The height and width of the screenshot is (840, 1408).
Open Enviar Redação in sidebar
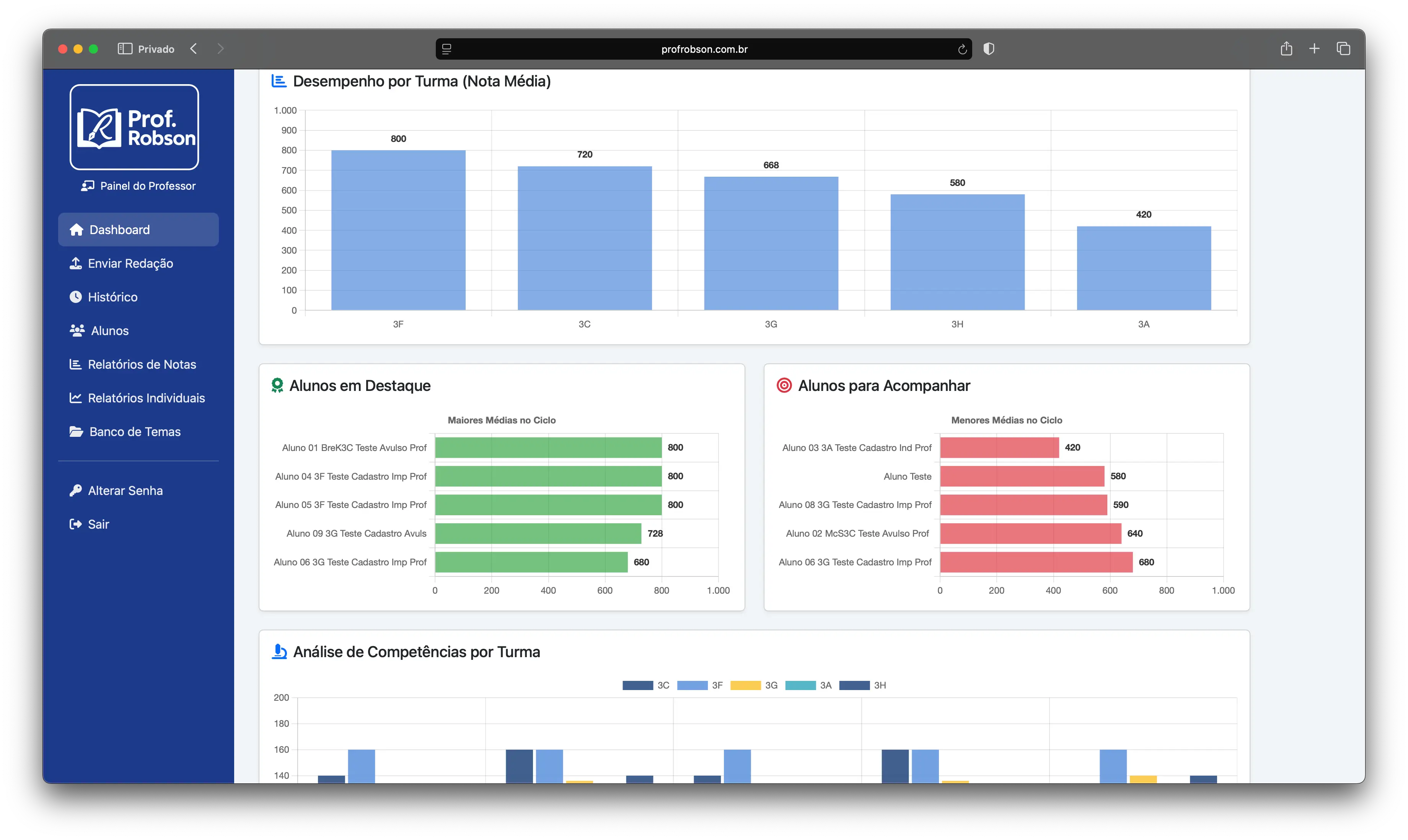pos(130,263)
